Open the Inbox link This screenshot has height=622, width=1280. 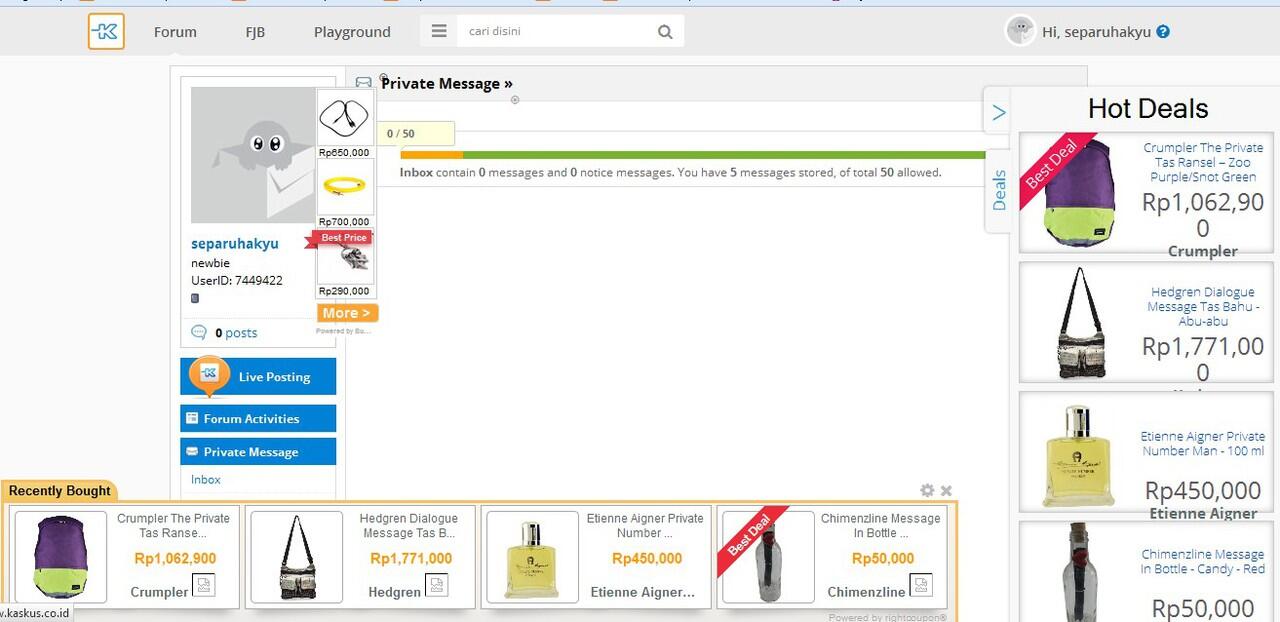pyautogui.click(x=206, y=479)
